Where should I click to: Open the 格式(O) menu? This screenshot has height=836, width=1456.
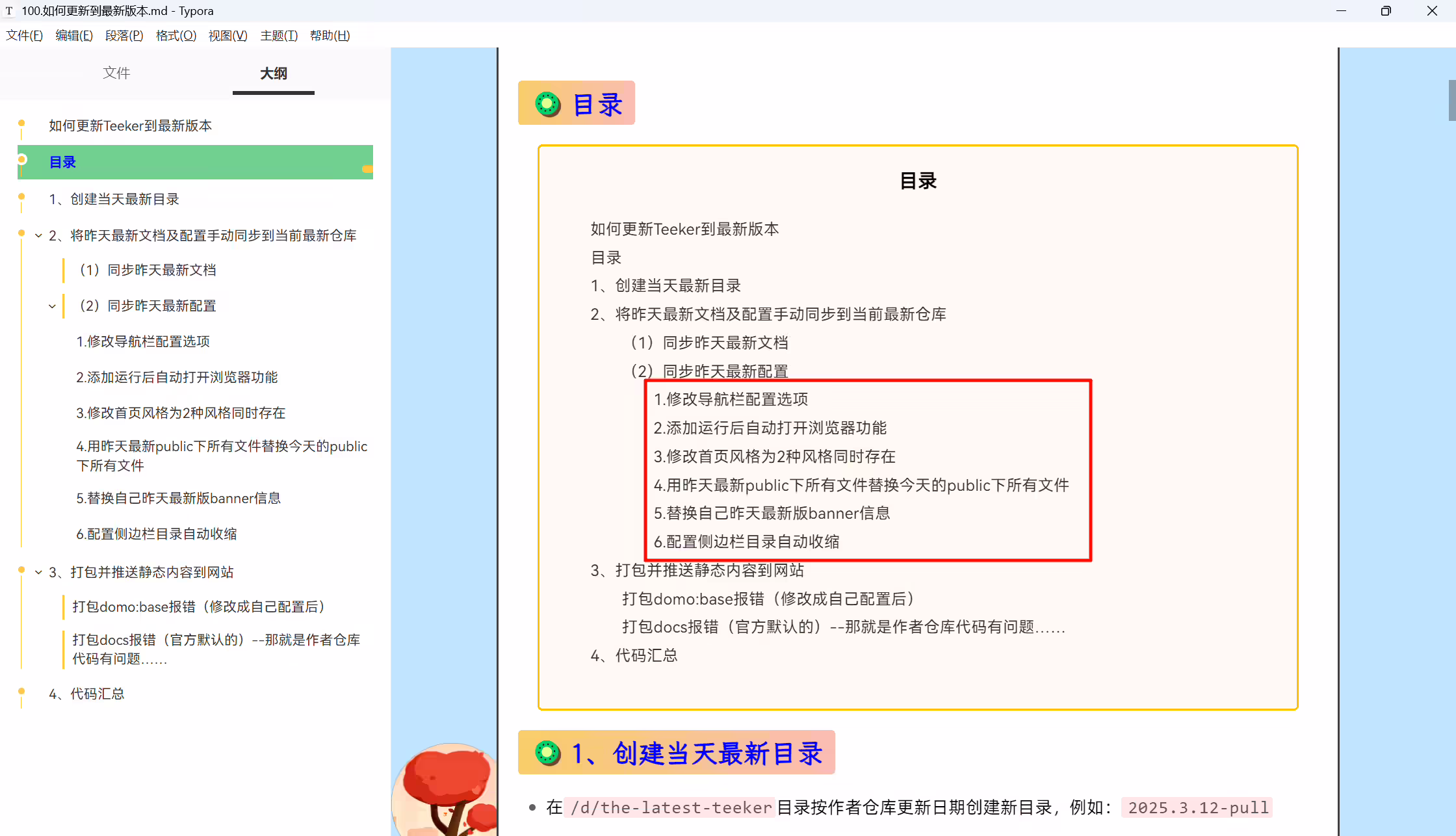(176, 35)
